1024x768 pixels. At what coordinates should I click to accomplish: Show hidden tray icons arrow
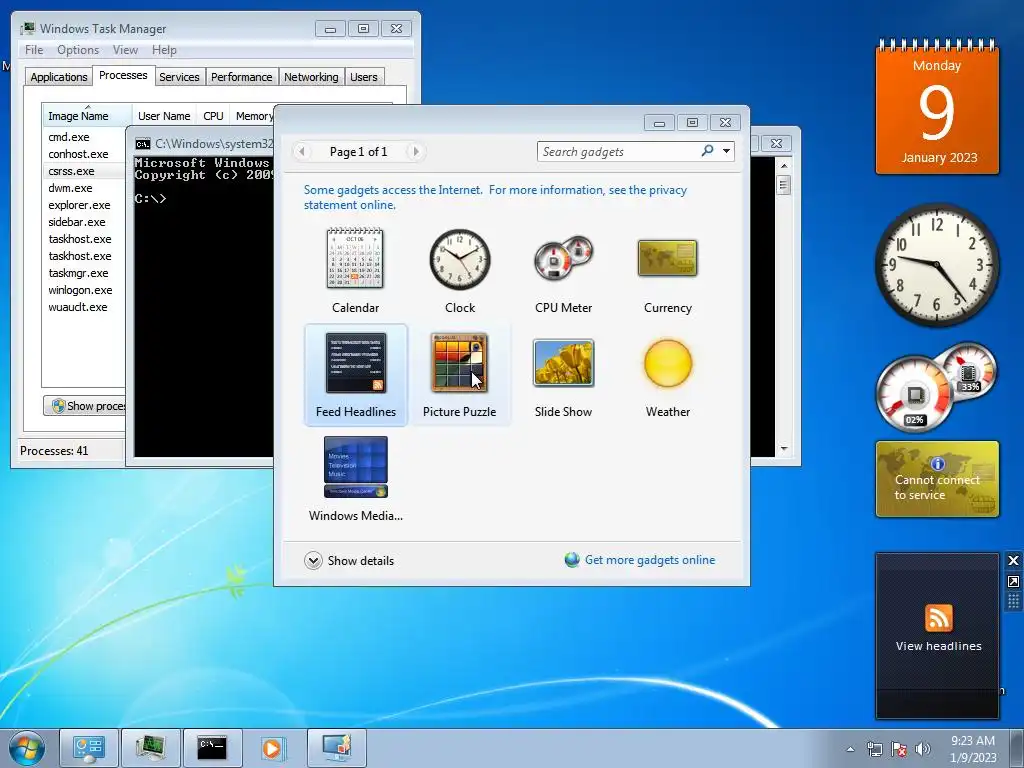click(850, 749)
